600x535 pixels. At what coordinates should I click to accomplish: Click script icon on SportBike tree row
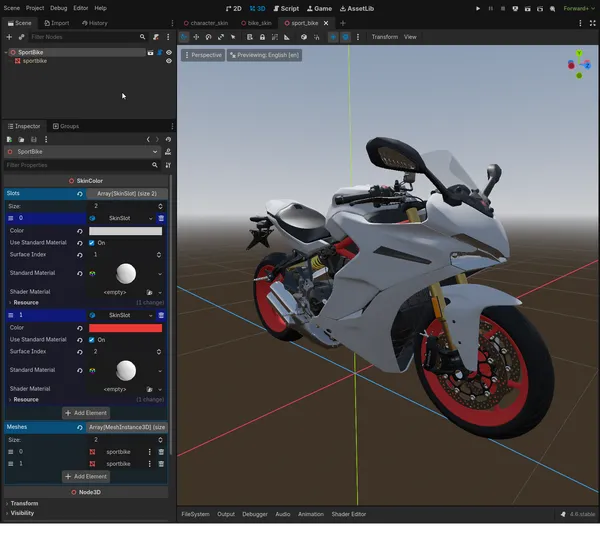pyautogui.click(x=160, y=52)
